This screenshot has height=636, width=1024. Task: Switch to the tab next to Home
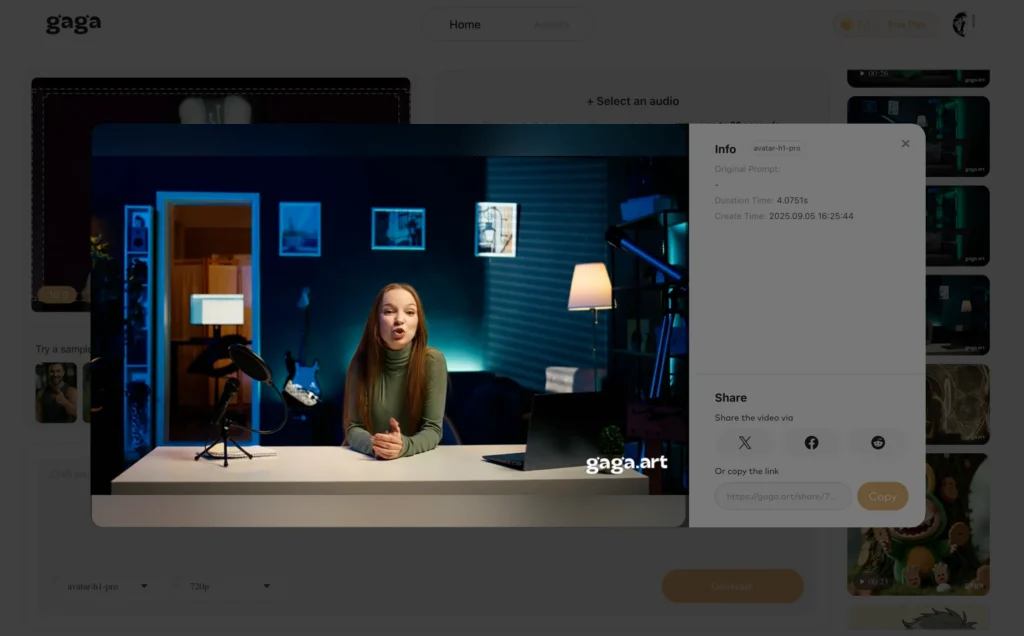[551, 25]
